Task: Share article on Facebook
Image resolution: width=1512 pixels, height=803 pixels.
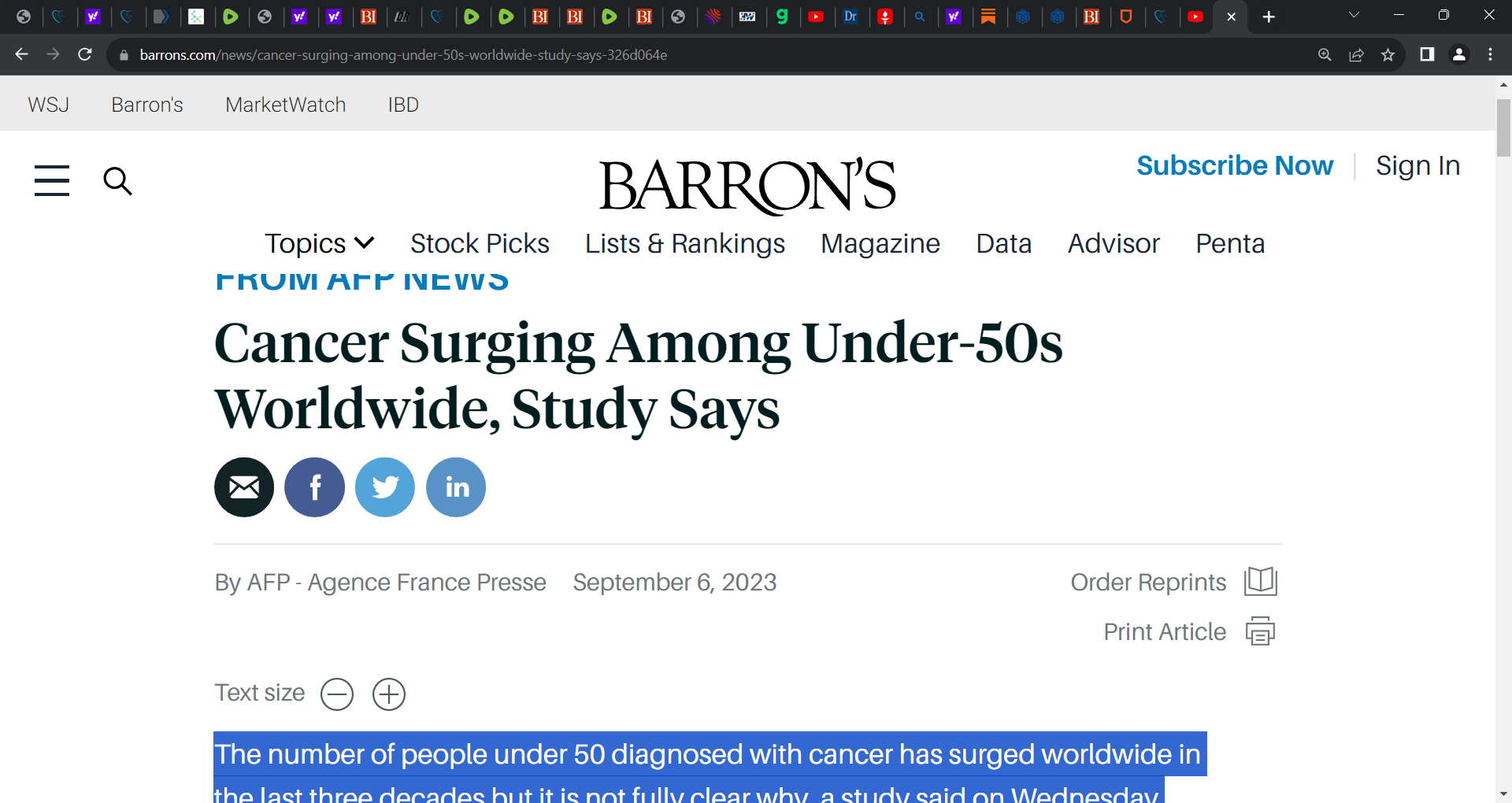Action: click(x=314, y=487)
